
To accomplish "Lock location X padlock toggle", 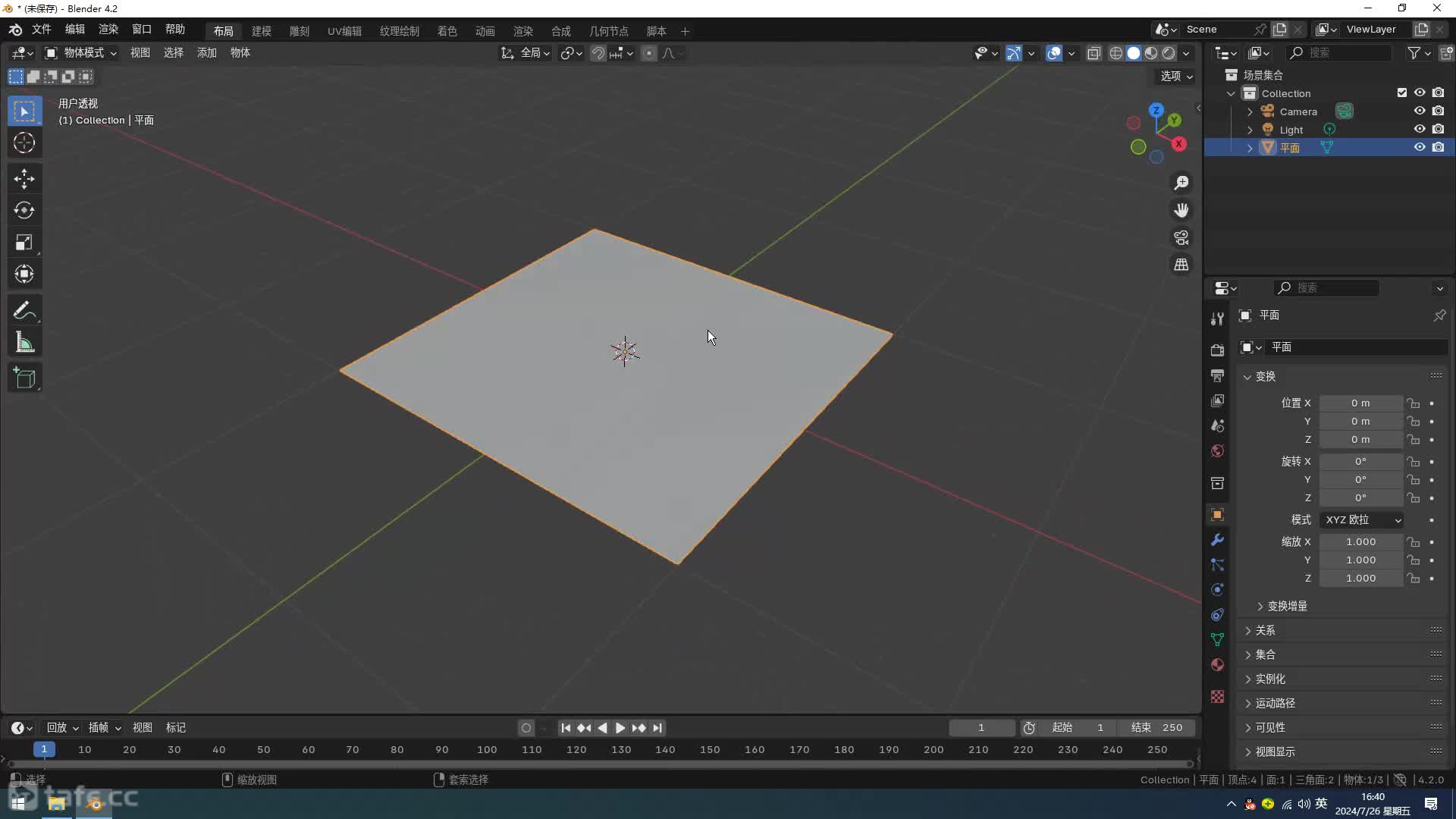I will click(x=1413, y=403).
